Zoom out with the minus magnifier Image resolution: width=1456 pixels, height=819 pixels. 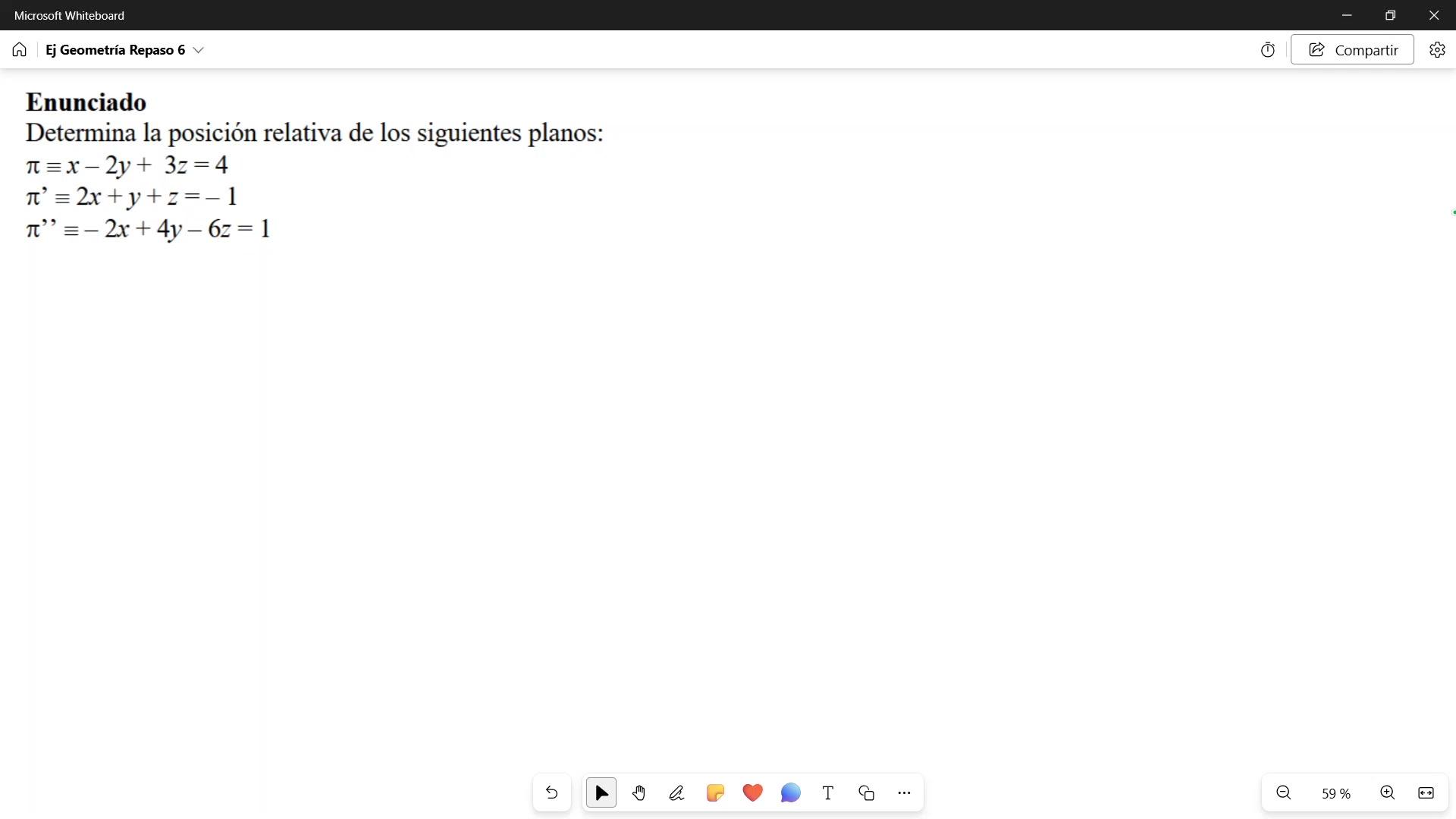click(x=1284, y=792)
